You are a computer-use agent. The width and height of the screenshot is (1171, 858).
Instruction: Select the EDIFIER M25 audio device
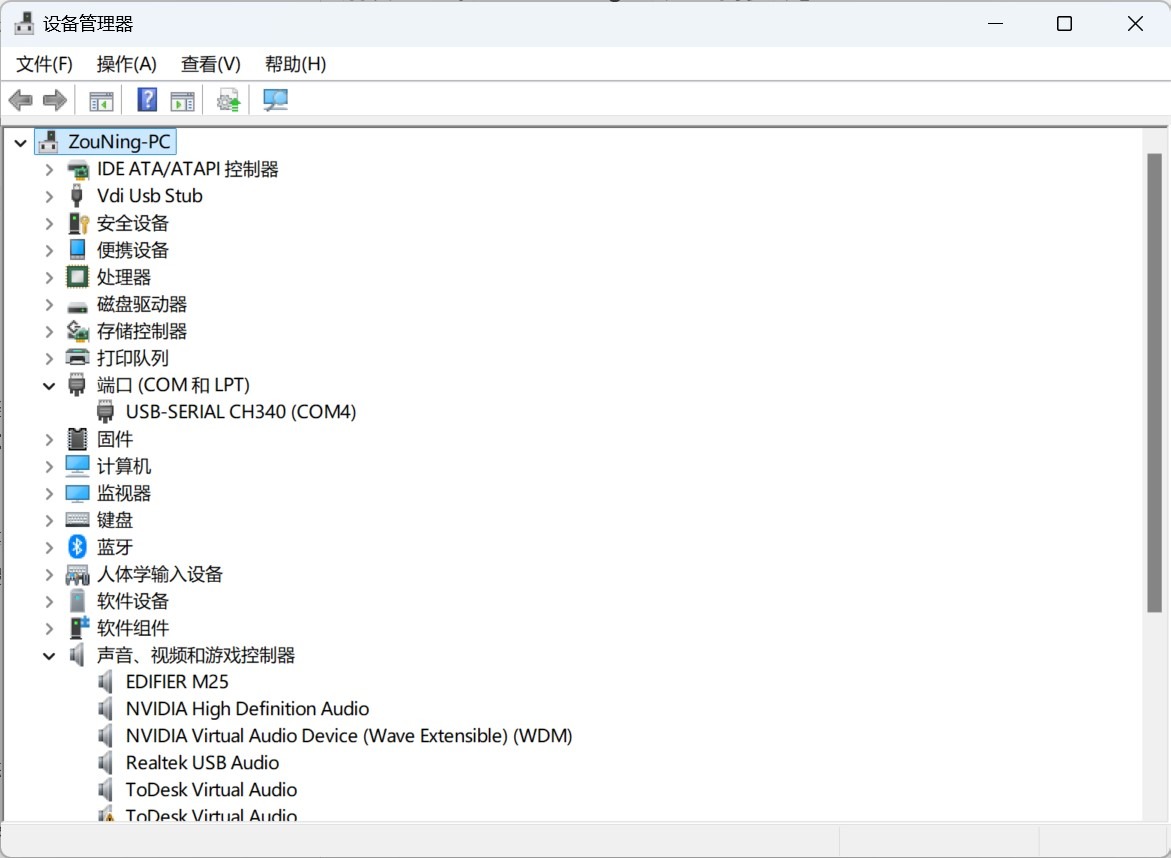point(177,682)
